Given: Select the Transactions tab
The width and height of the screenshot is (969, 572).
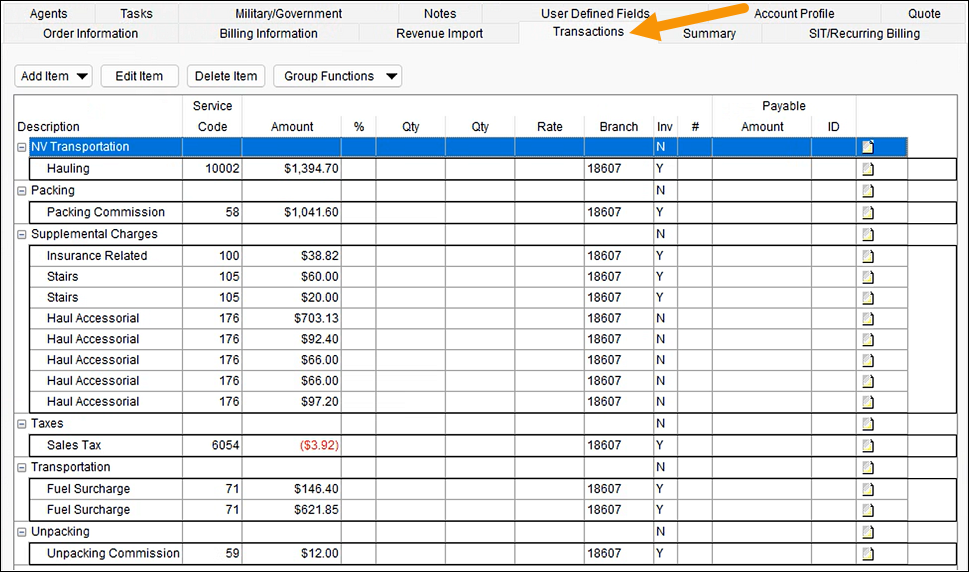Looking at the screenshot, I should click(x=588, y=32).
